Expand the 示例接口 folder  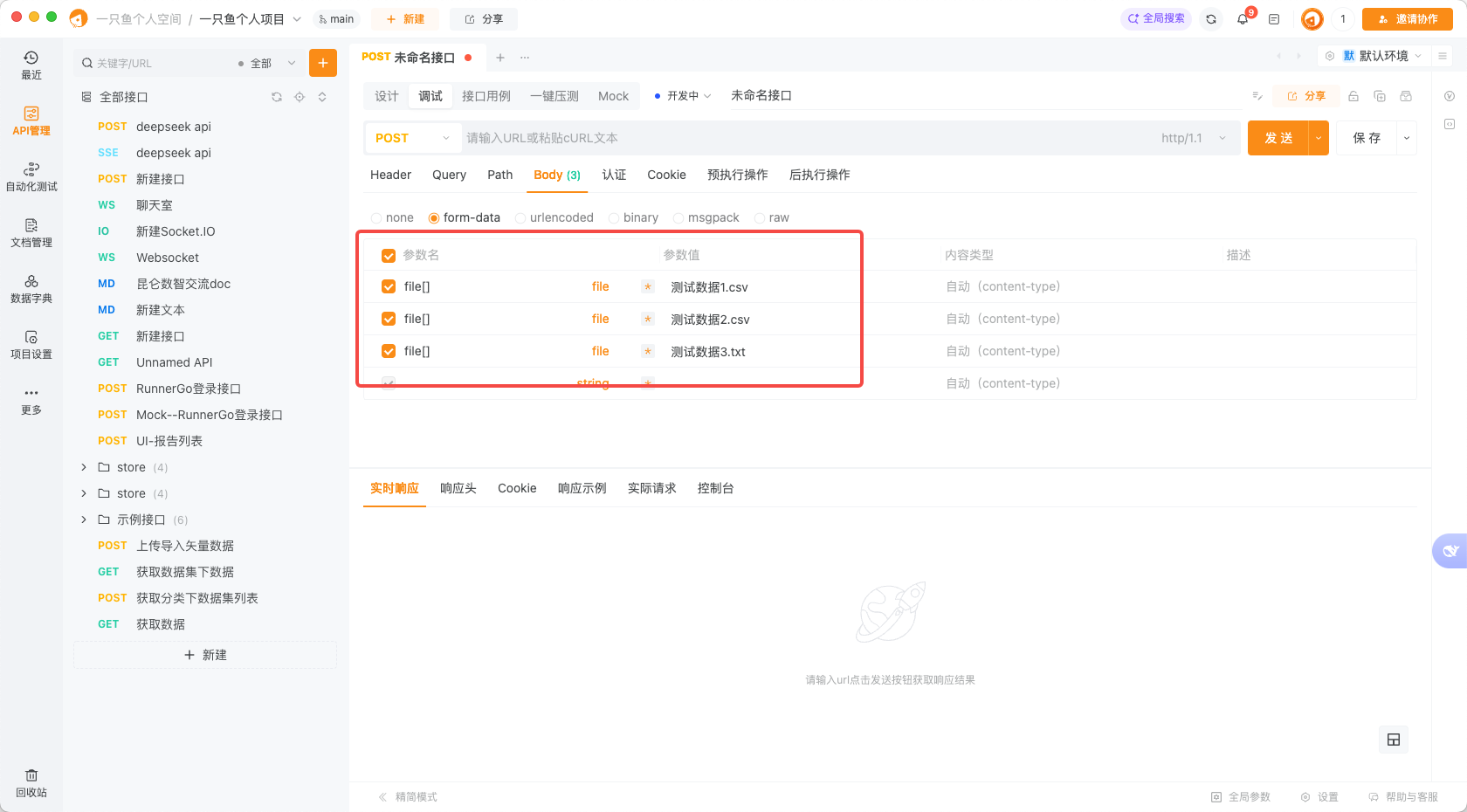coord(84,520)
